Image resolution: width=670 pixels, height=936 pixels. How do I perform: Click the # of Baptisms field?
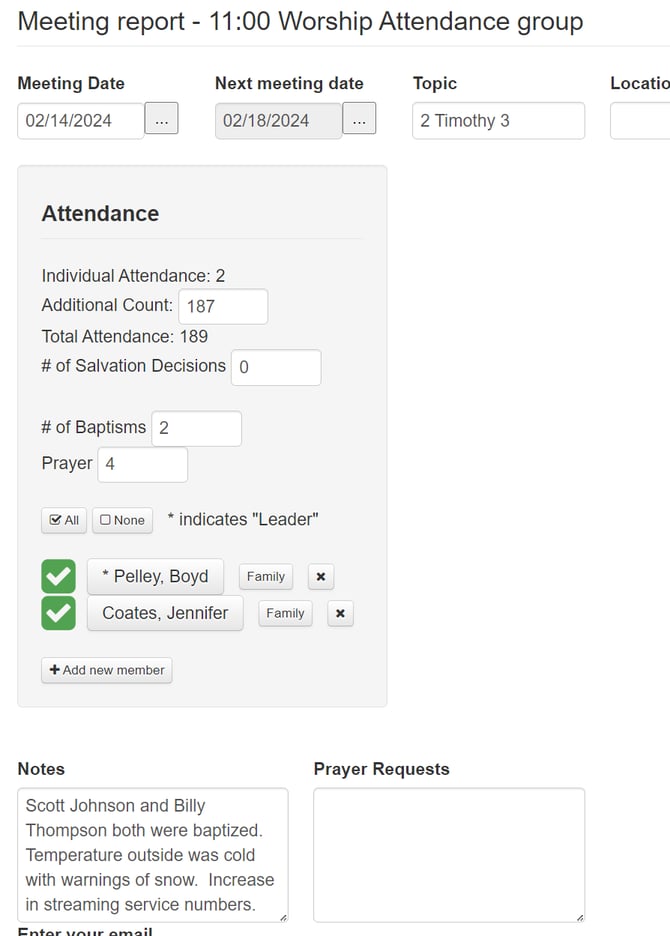196,428
